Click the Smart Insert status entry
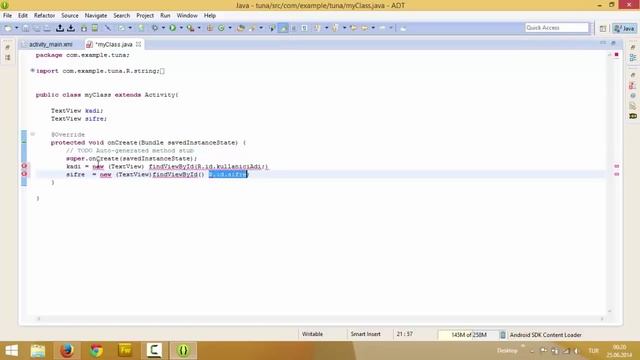Viewport: 640px width, 360px height. click(x=365, y=334)
